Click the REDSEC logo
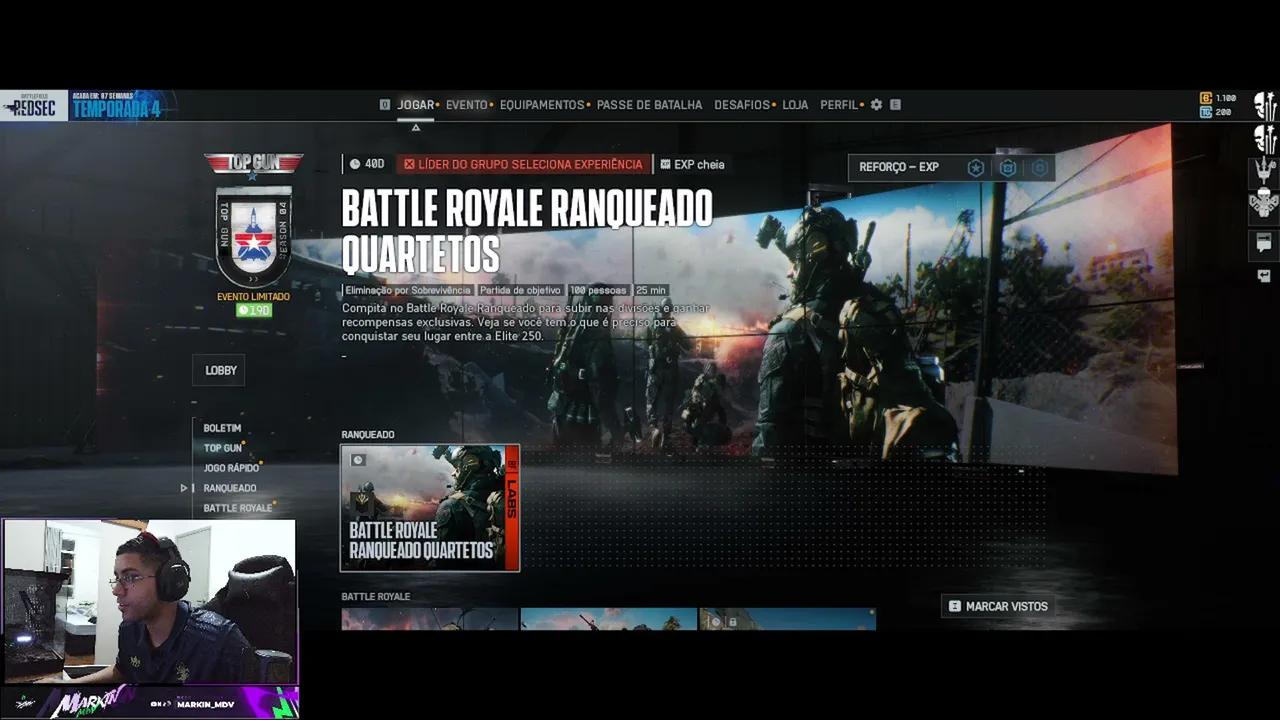1280x720 pixels. 33,106
